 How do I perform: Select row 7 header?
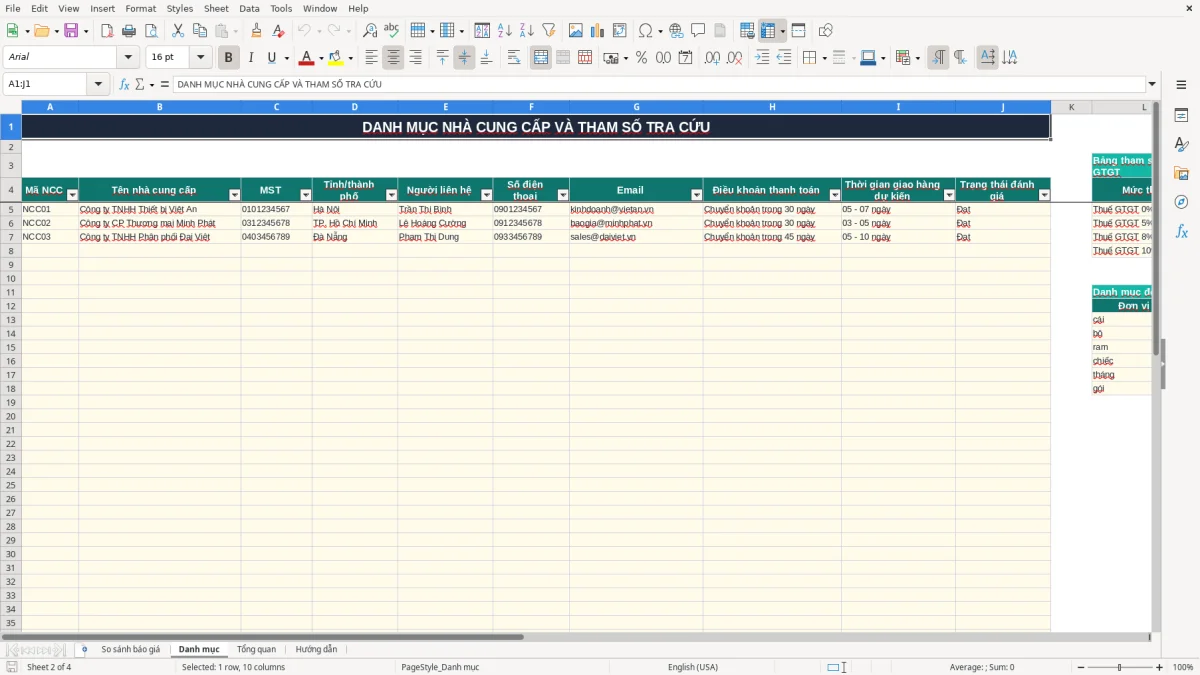[11, 237]
